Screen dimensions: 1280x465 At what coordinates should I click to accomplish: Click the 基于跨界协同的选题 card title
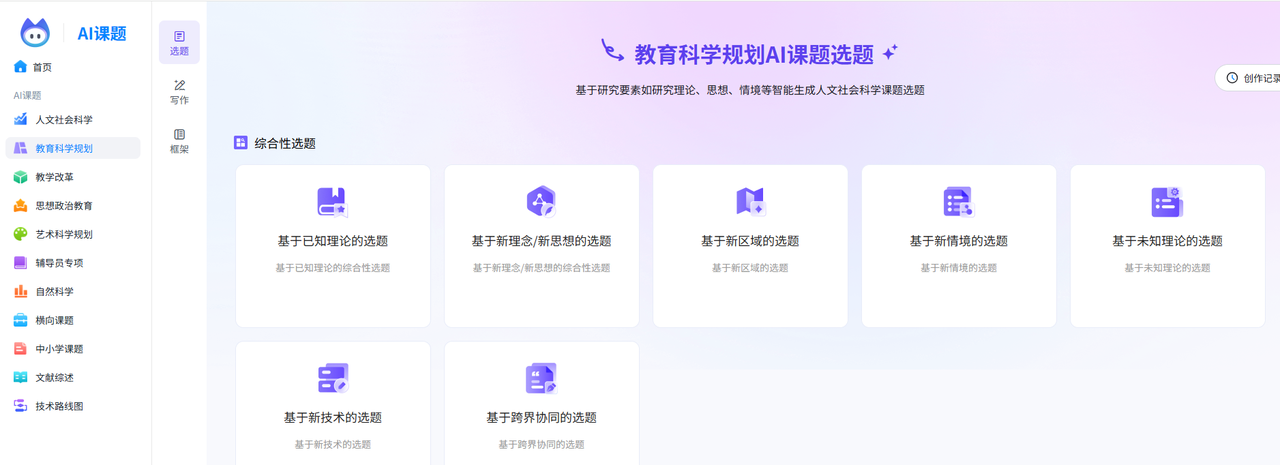point(541,418)
